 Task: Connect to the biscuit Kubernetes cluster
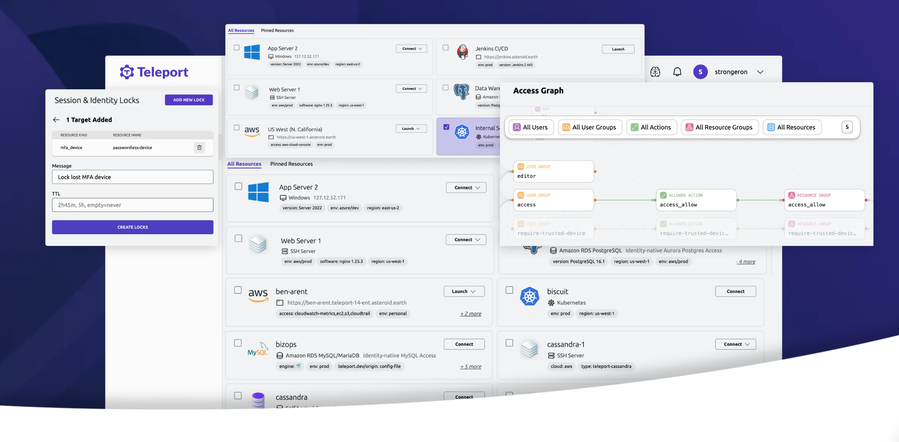coord(736,291)
